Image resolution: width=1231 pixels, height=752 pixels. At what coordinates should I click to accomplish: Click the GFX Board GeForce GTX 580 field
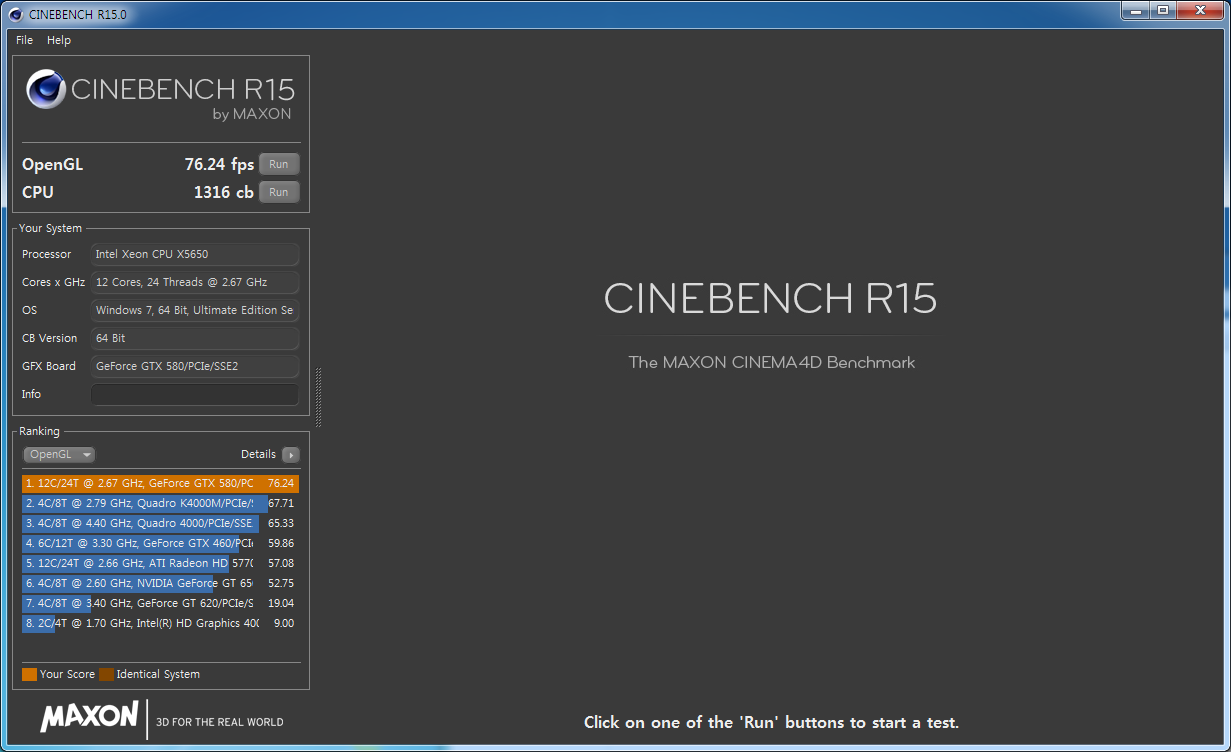(195, 366)
